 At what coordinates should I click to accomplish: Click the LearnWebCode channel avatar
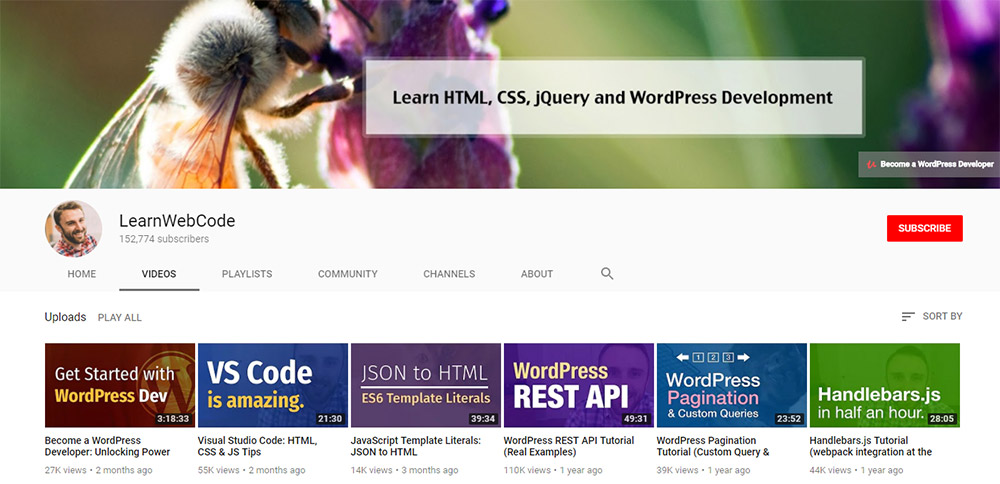pyautogui.click(x=73, y=228)
